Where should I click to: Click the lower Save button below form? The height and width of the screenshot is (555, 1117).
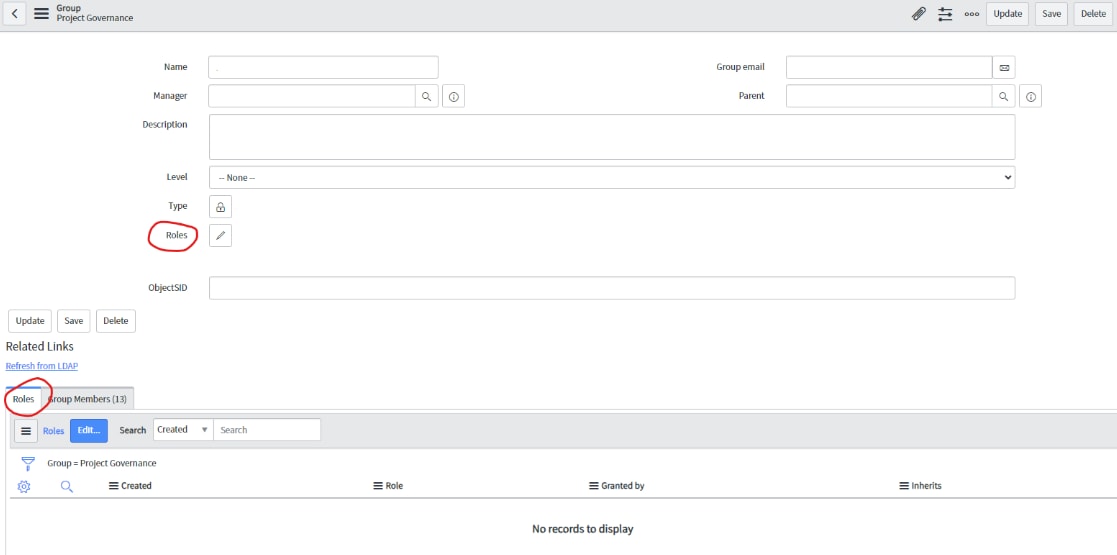pyautogui.click(x=73, y=321)
